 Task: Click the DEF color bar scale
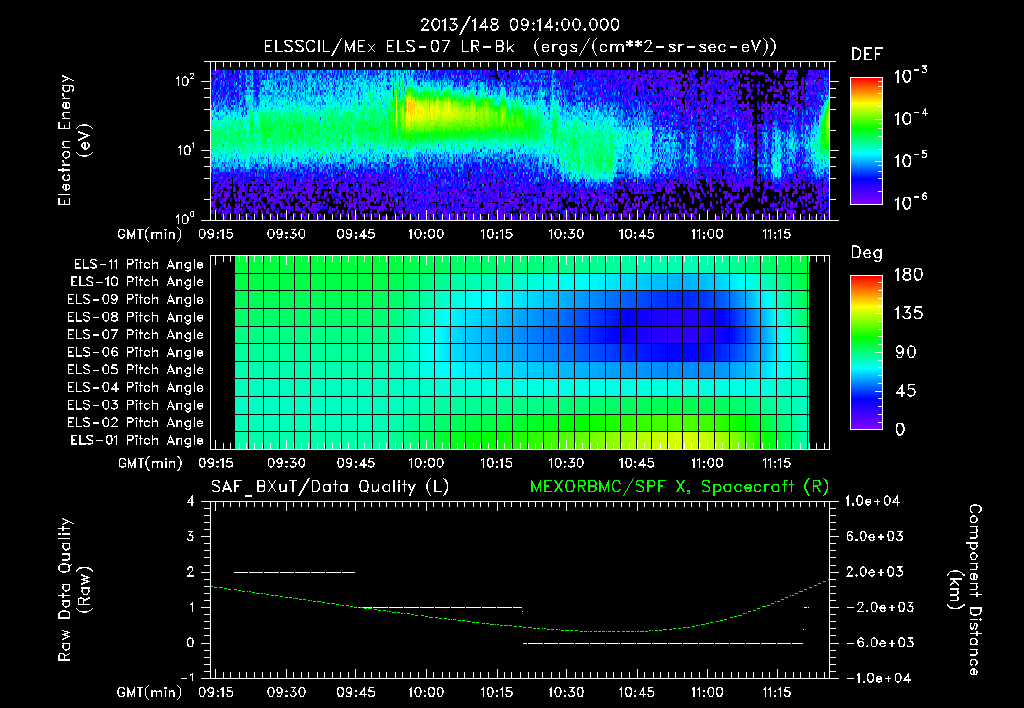(866, 140)
